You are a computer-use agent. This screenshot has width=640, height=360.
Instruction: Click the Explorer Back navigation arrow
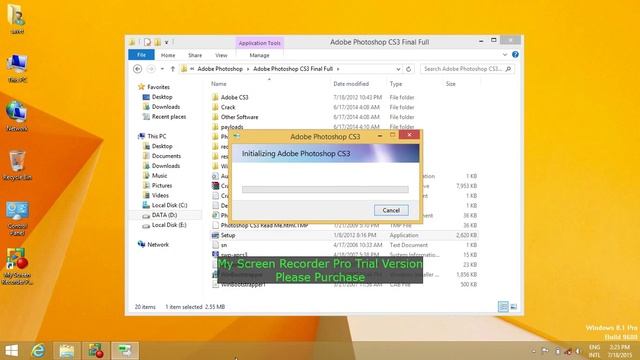[x=138, y=69]
